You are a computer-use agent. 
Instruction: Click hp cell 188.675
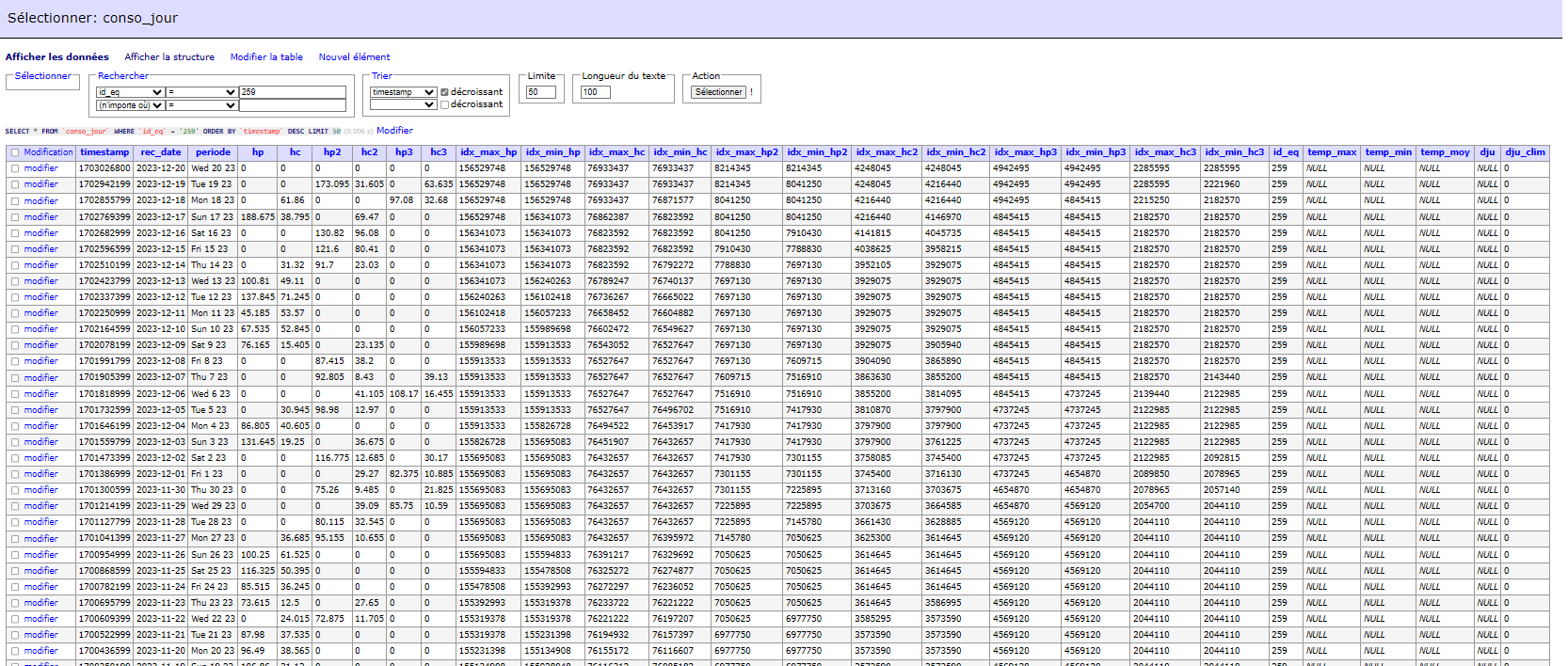pyautogui.click(x=257, y=216)
